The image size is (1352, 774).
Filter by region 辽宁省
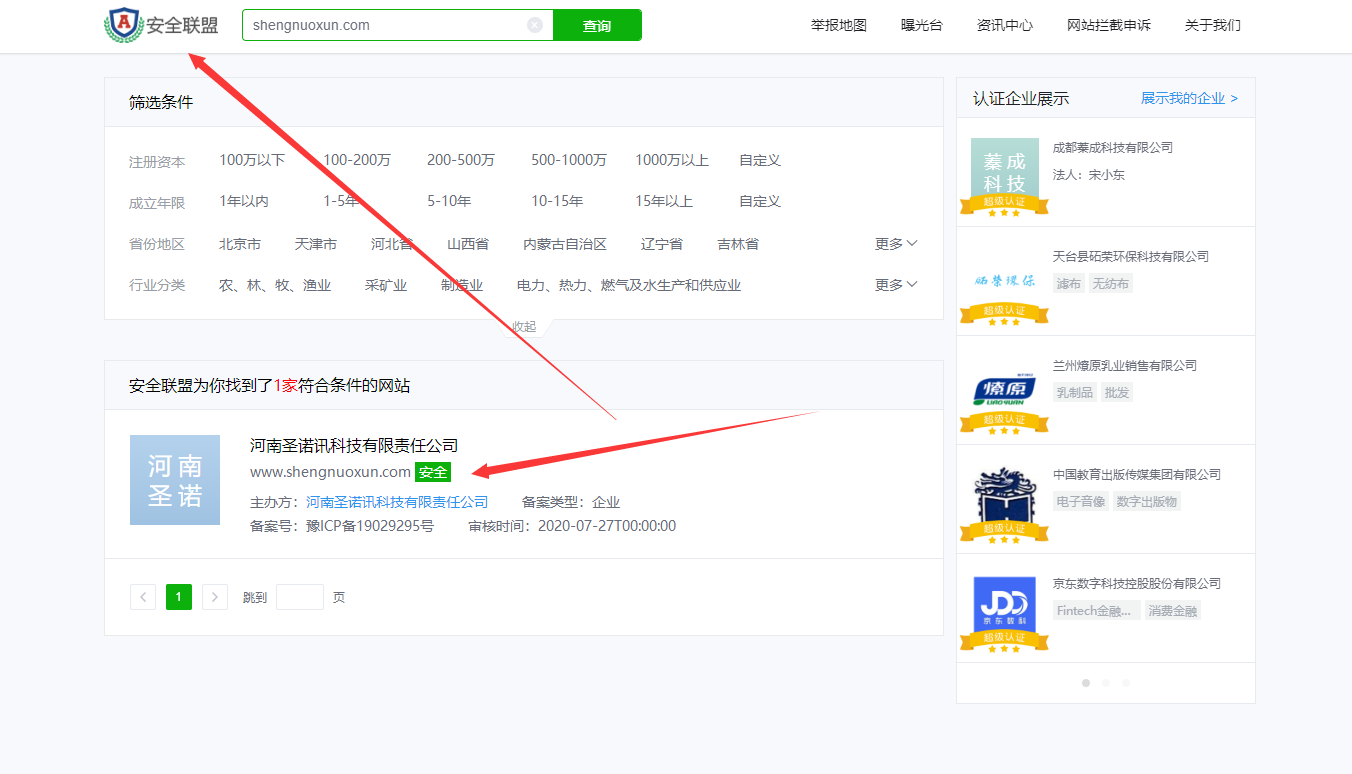click(x=662, y=244)
